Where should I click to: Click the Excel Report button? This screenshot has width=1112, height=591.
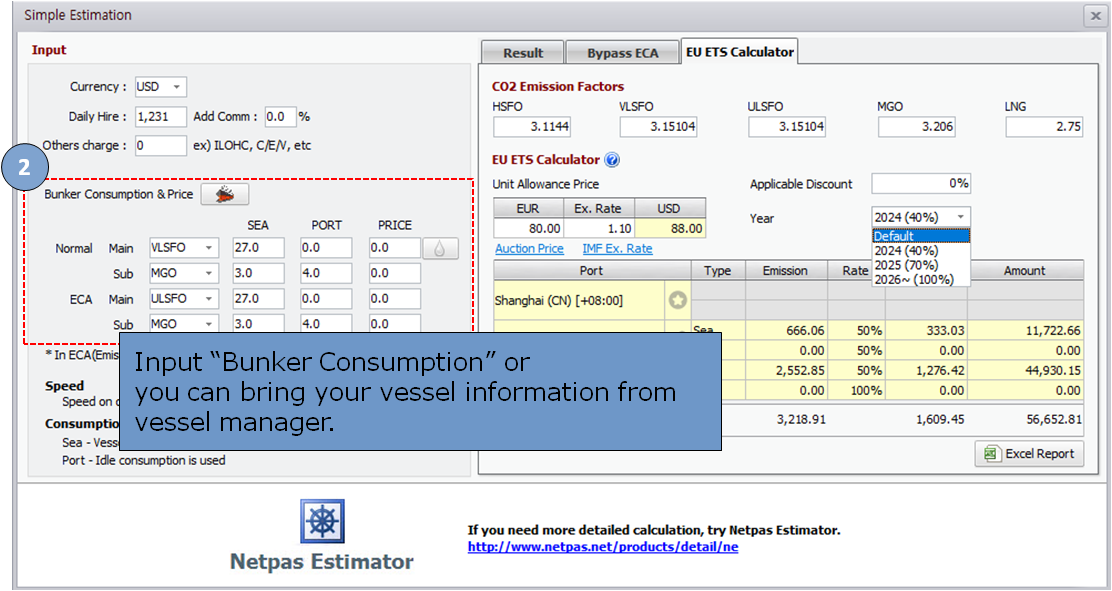[1029, 454]
